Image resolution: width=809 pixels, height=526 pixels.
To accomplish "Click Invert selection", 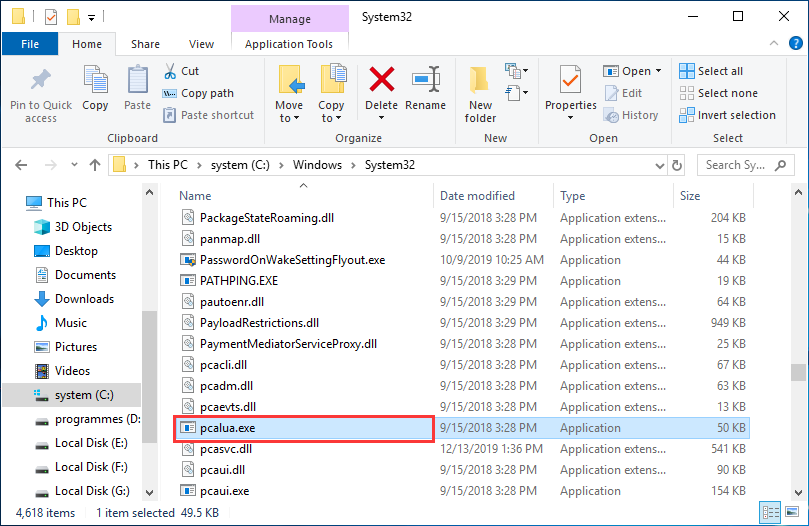I will coord(727,115).
